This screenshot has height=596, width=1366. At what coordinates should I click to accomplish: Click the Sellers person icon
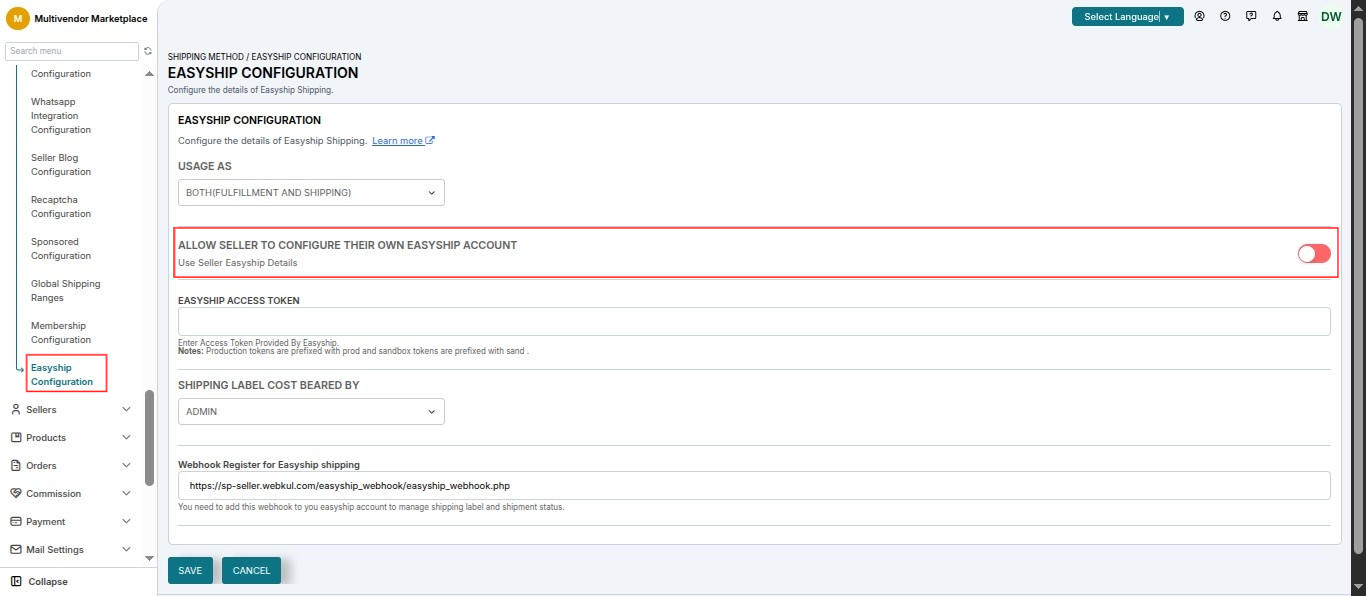(x=16, y=409)
